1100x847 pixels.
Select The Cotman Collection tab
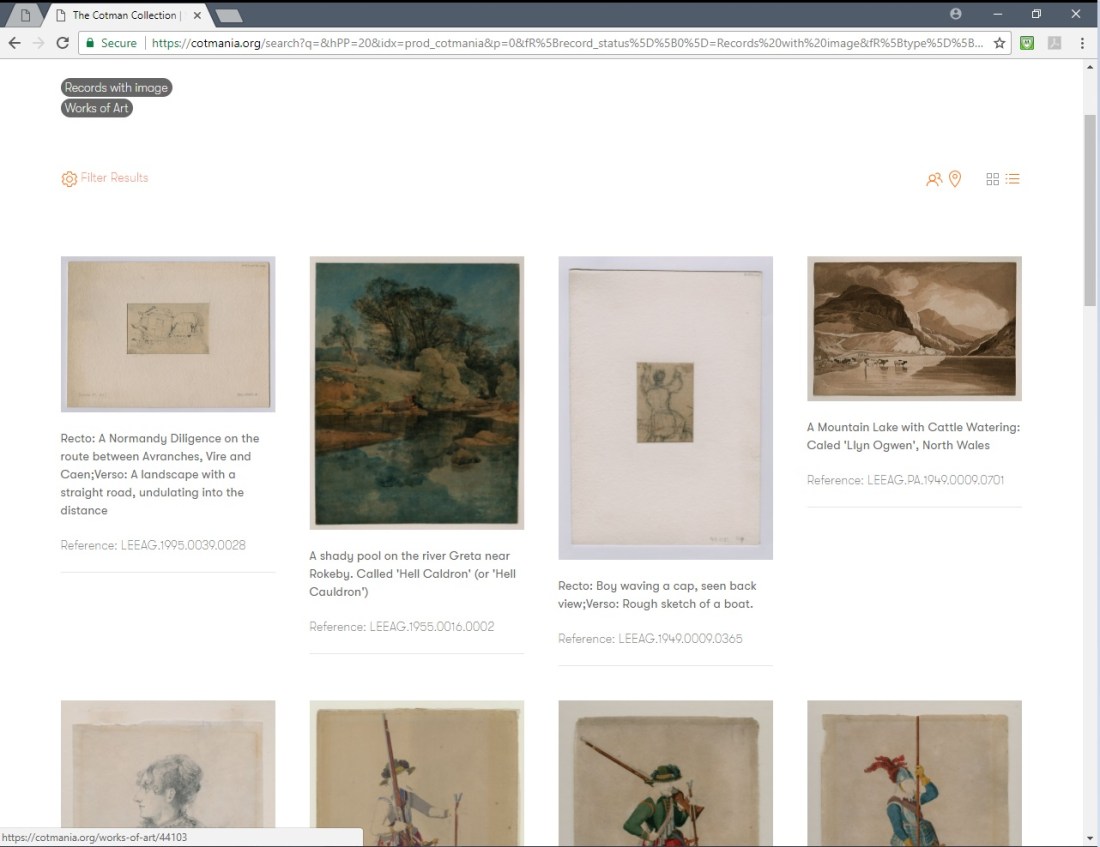coord(124,15)
